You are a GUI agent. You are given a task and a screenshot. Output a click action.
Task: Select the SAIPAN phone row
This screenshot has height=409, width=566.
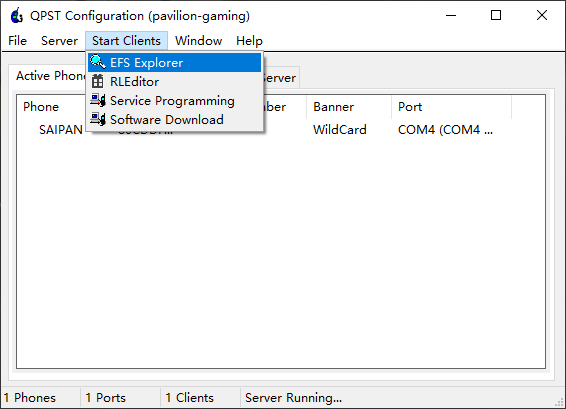point(281,130)
